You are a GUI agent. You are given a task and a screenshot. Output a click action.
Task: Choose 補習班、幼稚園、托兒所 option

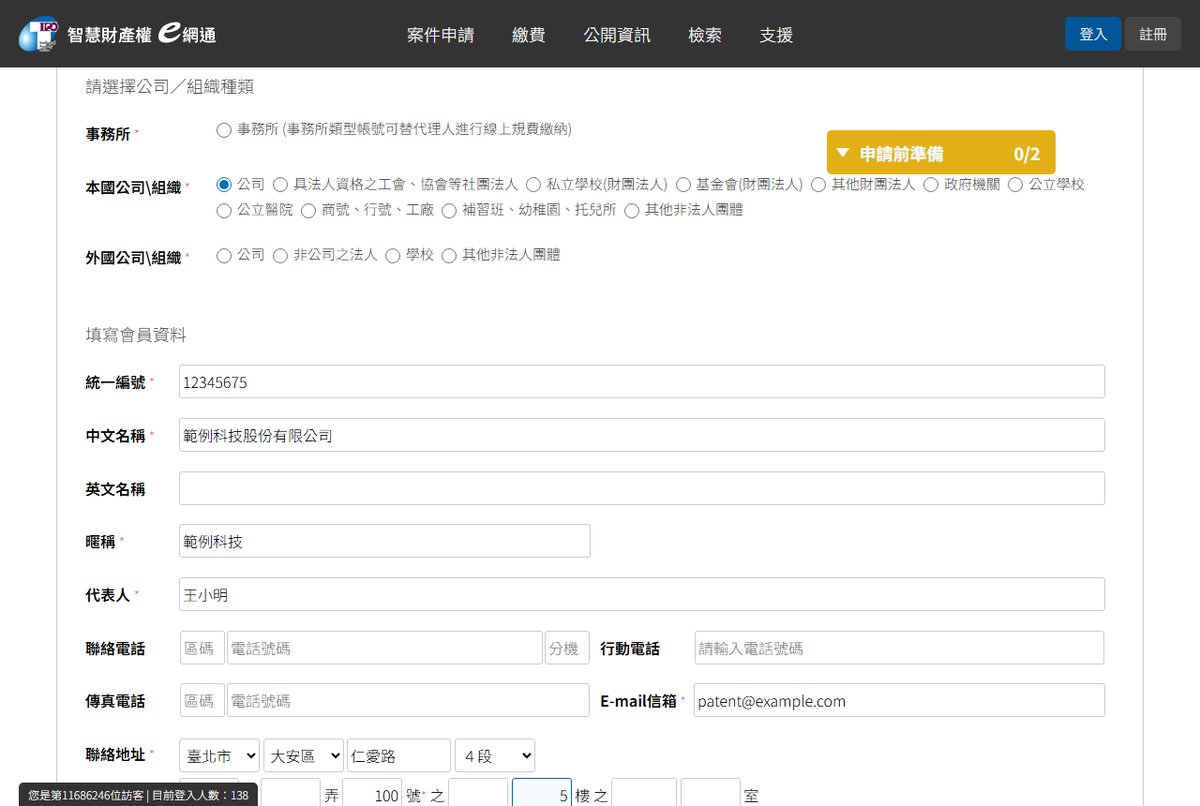pos(449,211)
